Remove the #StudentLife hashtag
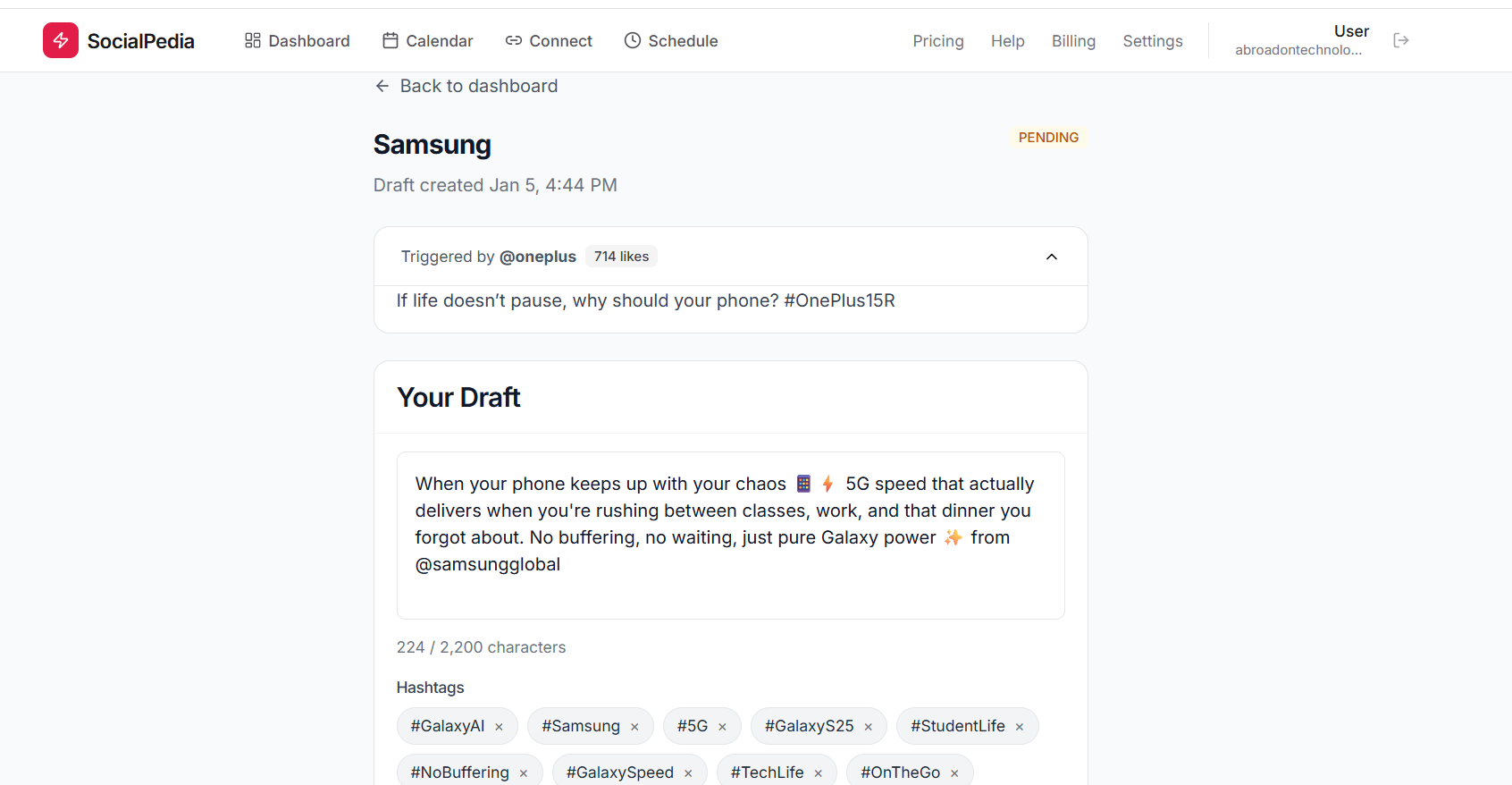Image resolution: width=1512 pixels, height=785 pixels. click(1019, 726)
